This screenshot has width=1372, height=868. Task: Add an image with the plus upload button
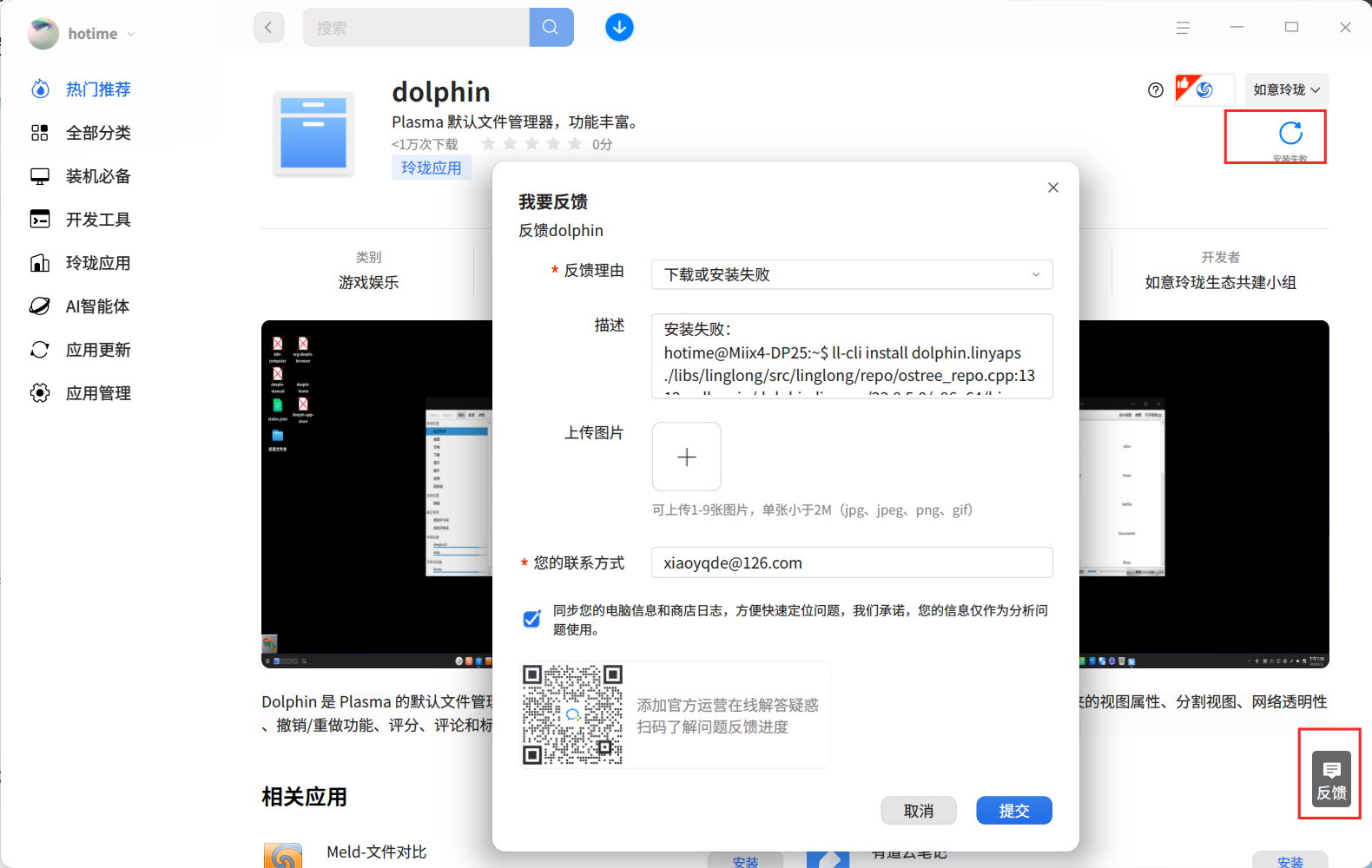tap(687, 457)
